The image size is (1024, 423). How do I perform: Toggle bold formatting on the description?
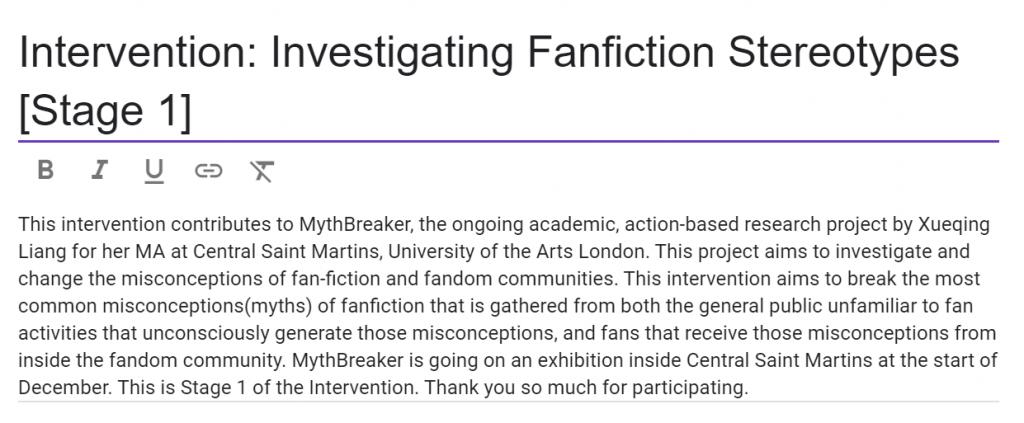(45, 170)
